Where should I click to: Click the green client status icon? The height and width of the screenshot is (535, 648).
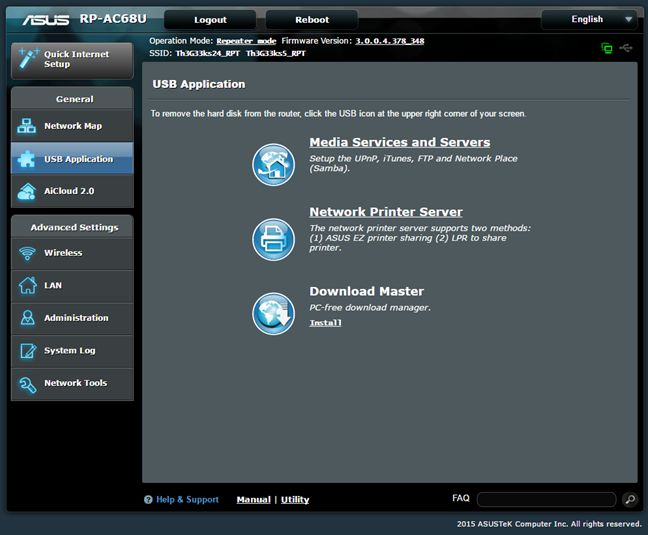click(x=607, y=48)
